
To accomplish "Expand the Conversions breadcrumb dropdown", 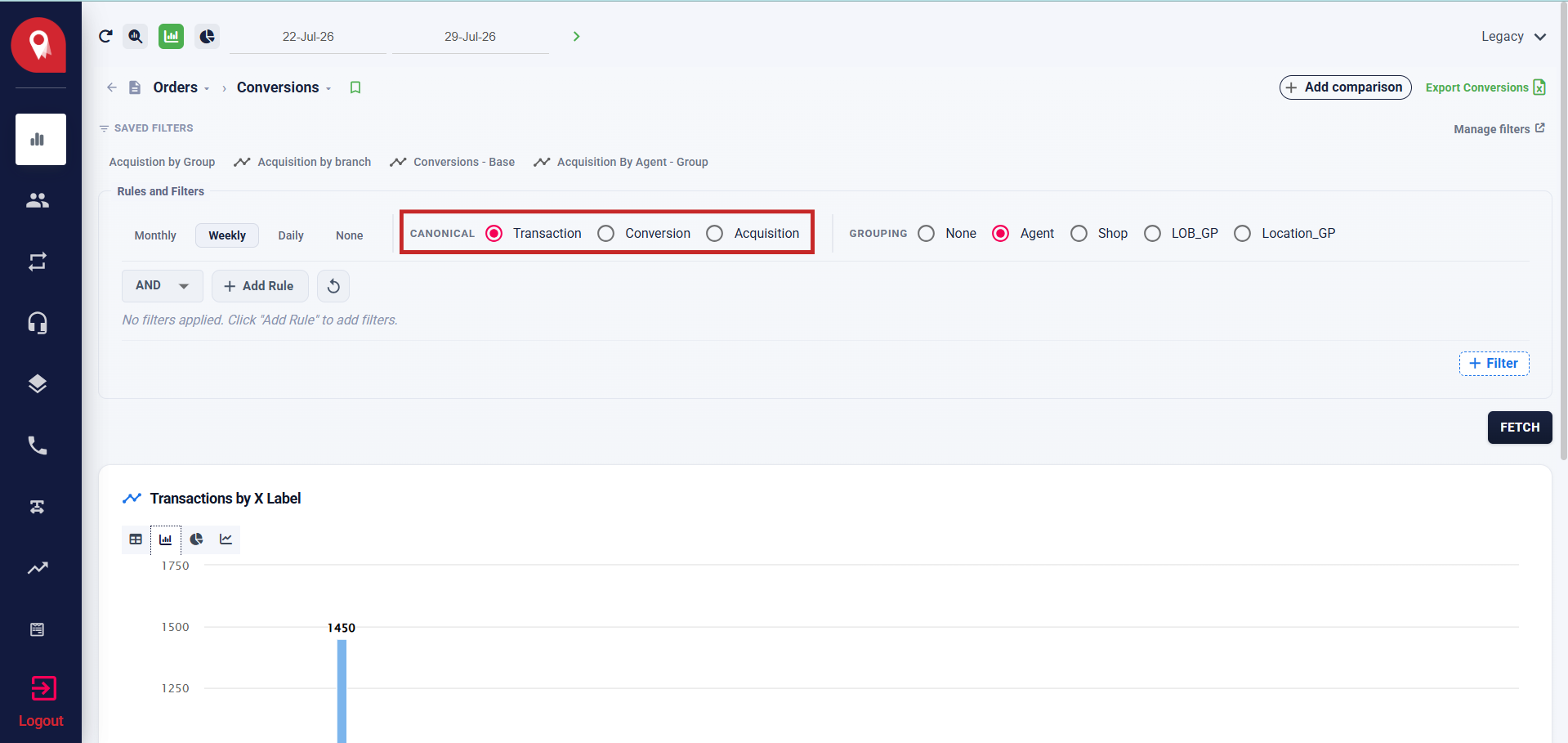I will 328,88.
